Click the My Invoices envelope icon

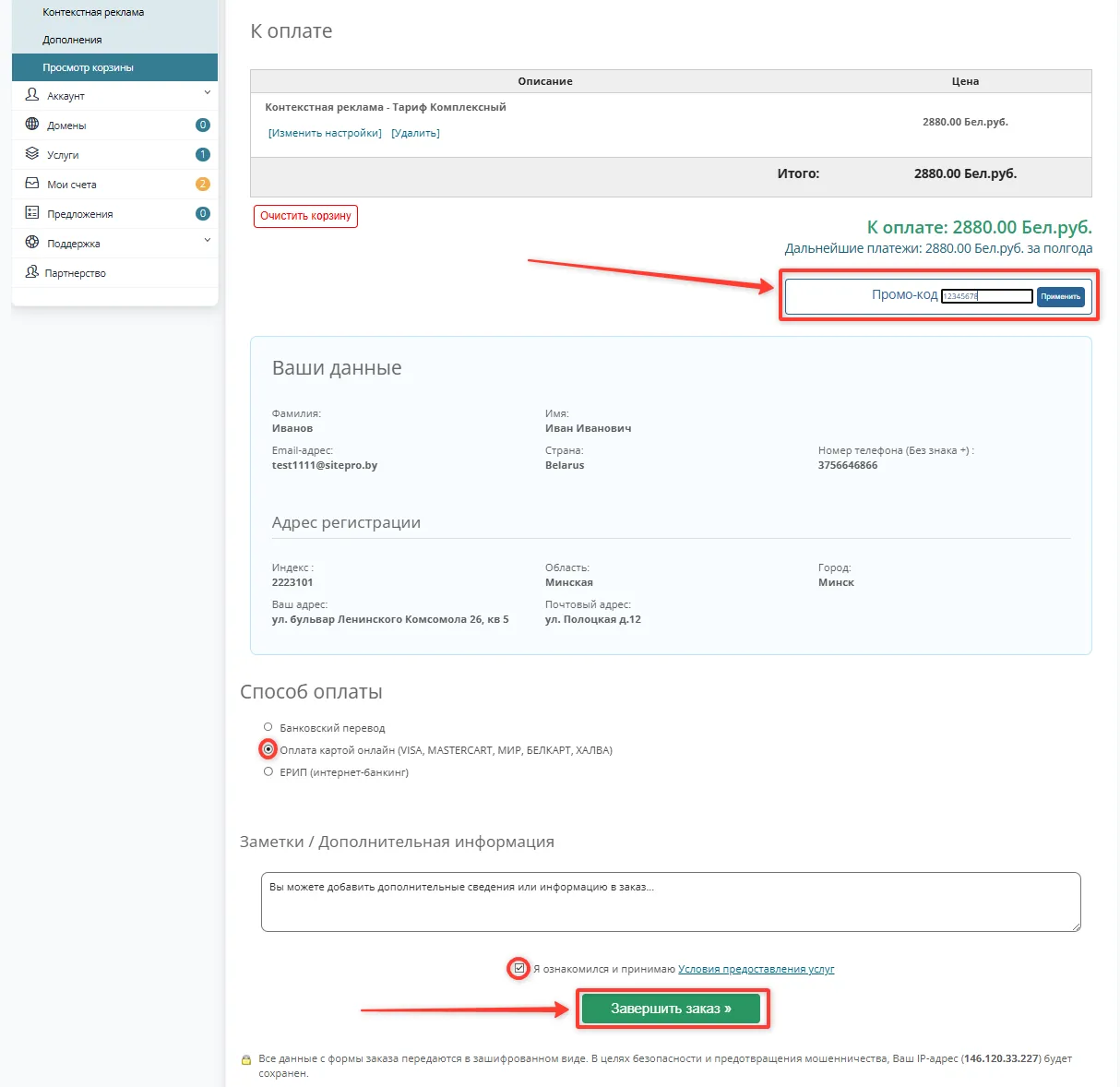32,184
